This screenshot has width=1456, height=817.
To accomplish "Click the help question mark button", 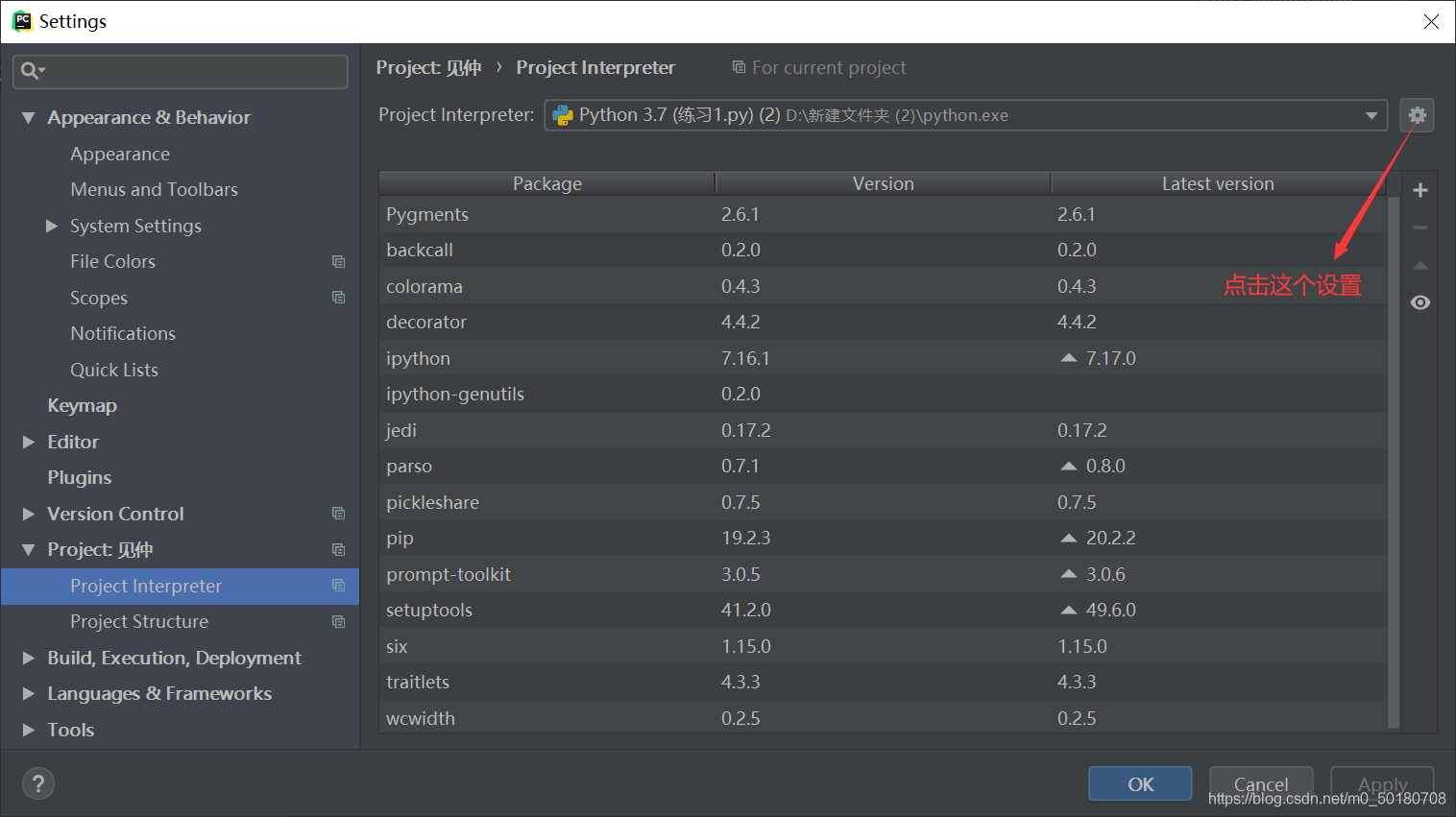I will 38,784.
